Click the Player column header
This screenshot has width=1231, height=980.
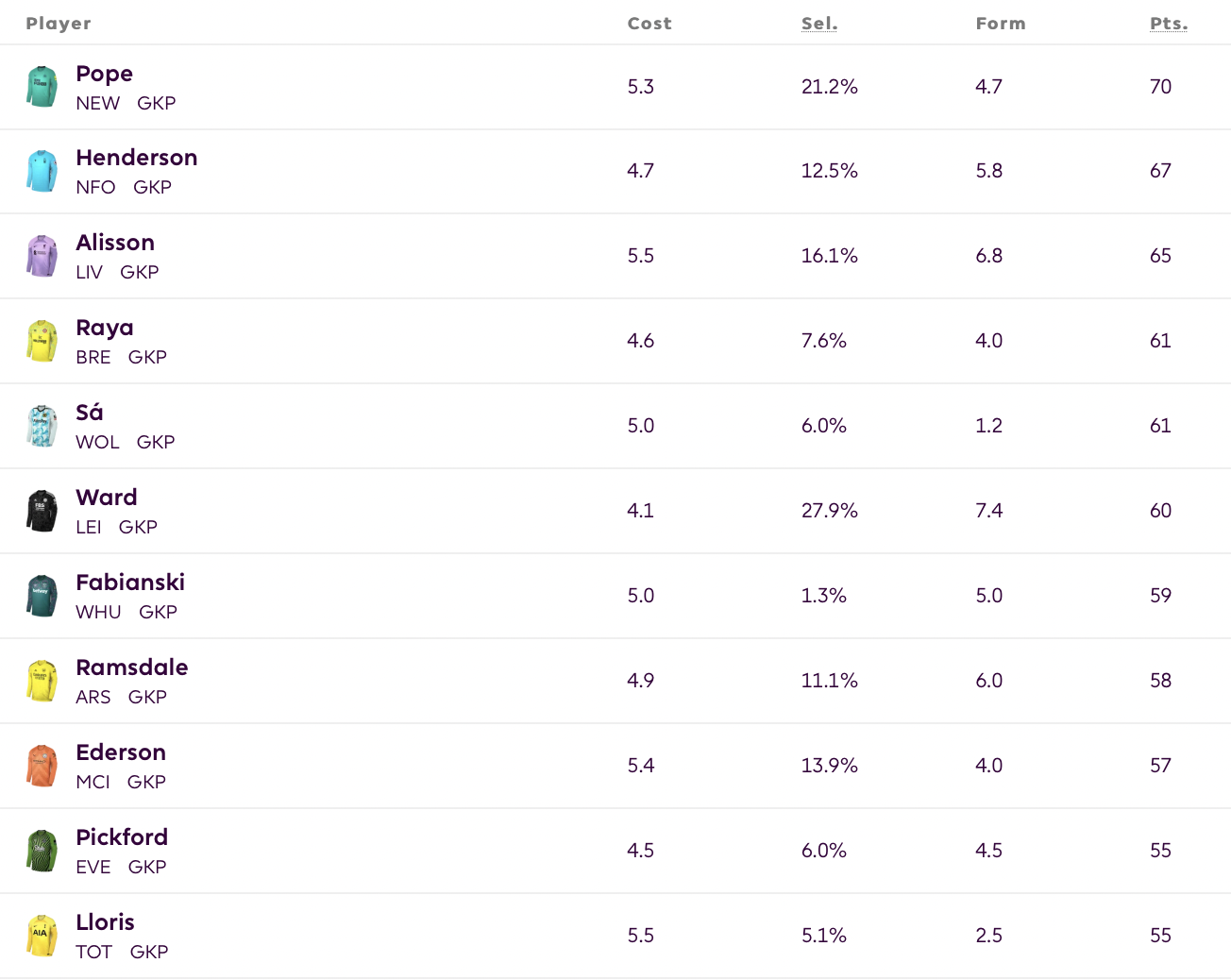pyautogui.click(x=59, y=23)
